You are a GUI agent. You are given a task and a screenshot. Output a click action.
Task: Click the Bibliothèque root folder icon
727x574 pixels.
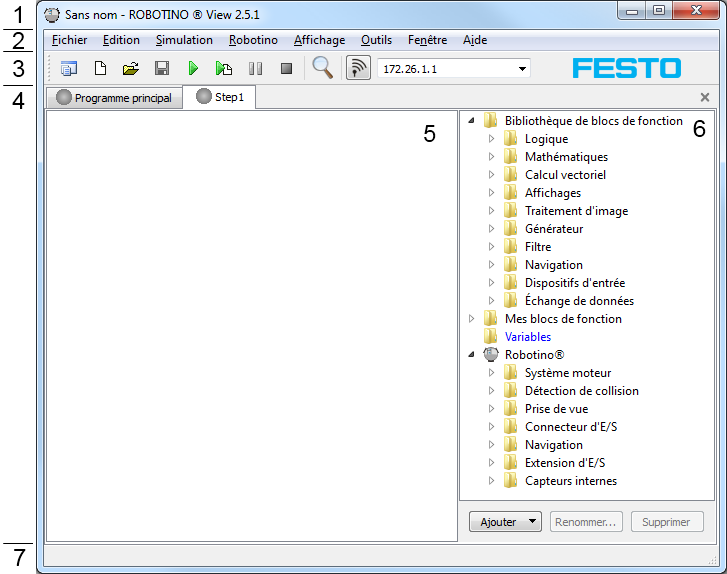pos(491,120)
